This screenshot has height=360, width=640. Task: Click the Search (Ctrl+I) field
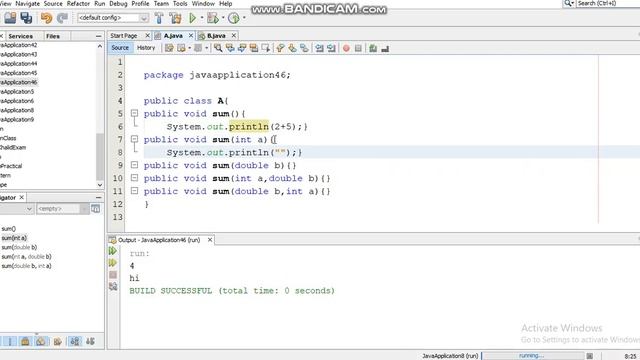[x=608, y=3]
